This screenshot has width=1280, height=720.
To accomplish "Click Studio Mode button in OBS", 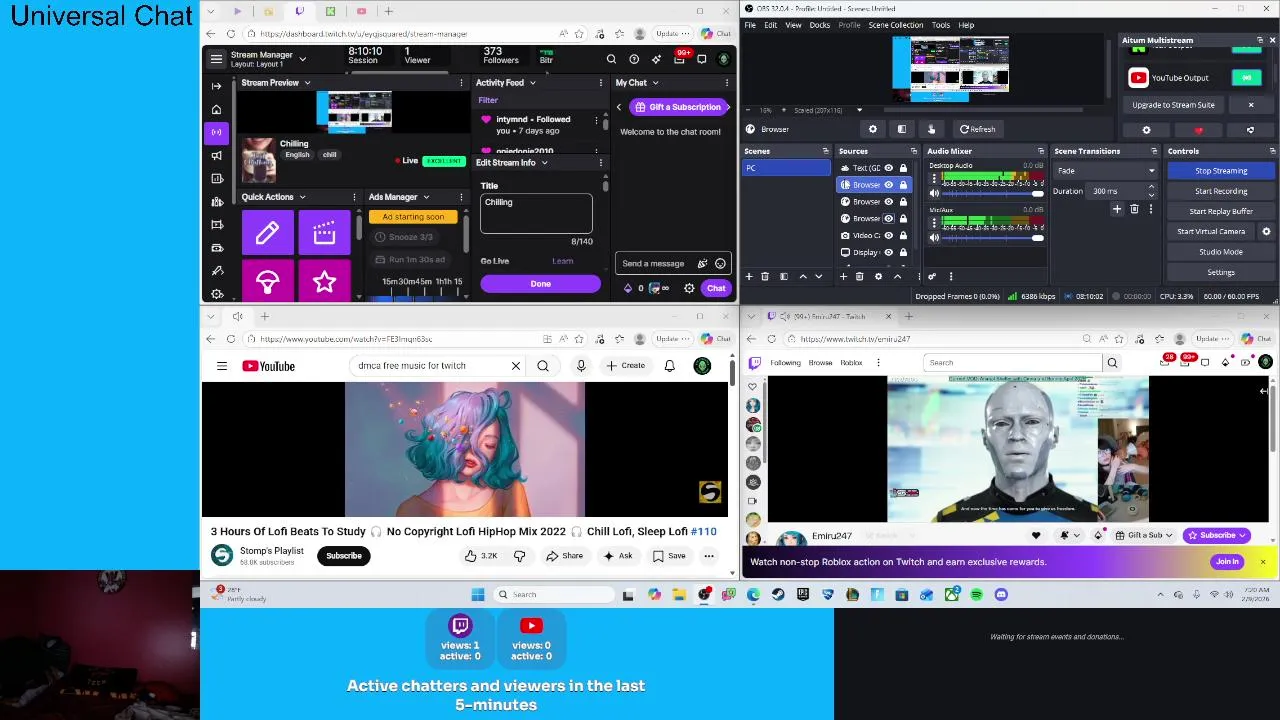I will 1221,252.
